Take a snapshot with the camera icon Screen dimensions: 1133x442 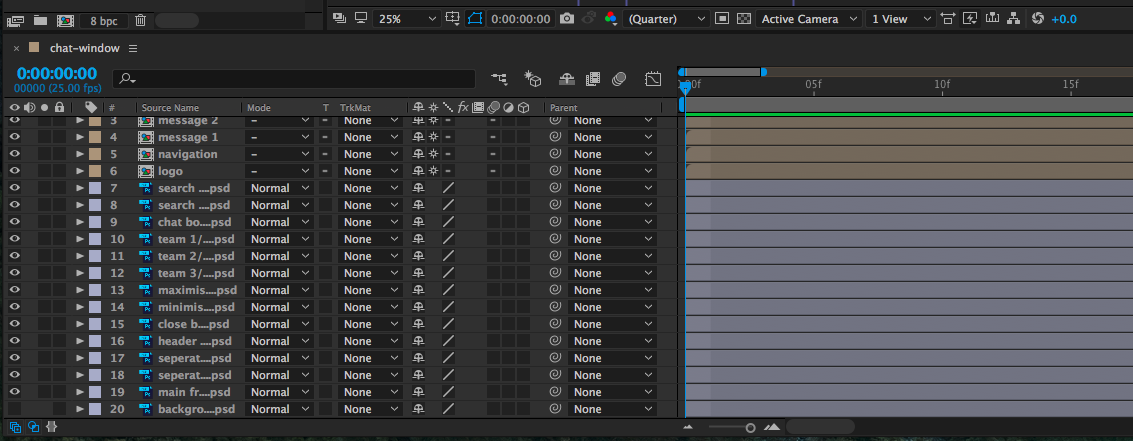pos(567,19)
